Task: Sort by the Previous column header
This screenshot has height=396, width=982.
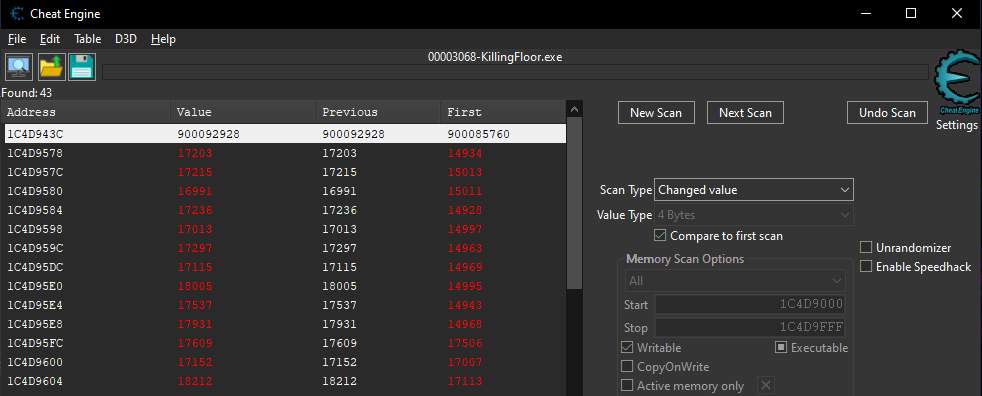Action: (x=378, y=112)
